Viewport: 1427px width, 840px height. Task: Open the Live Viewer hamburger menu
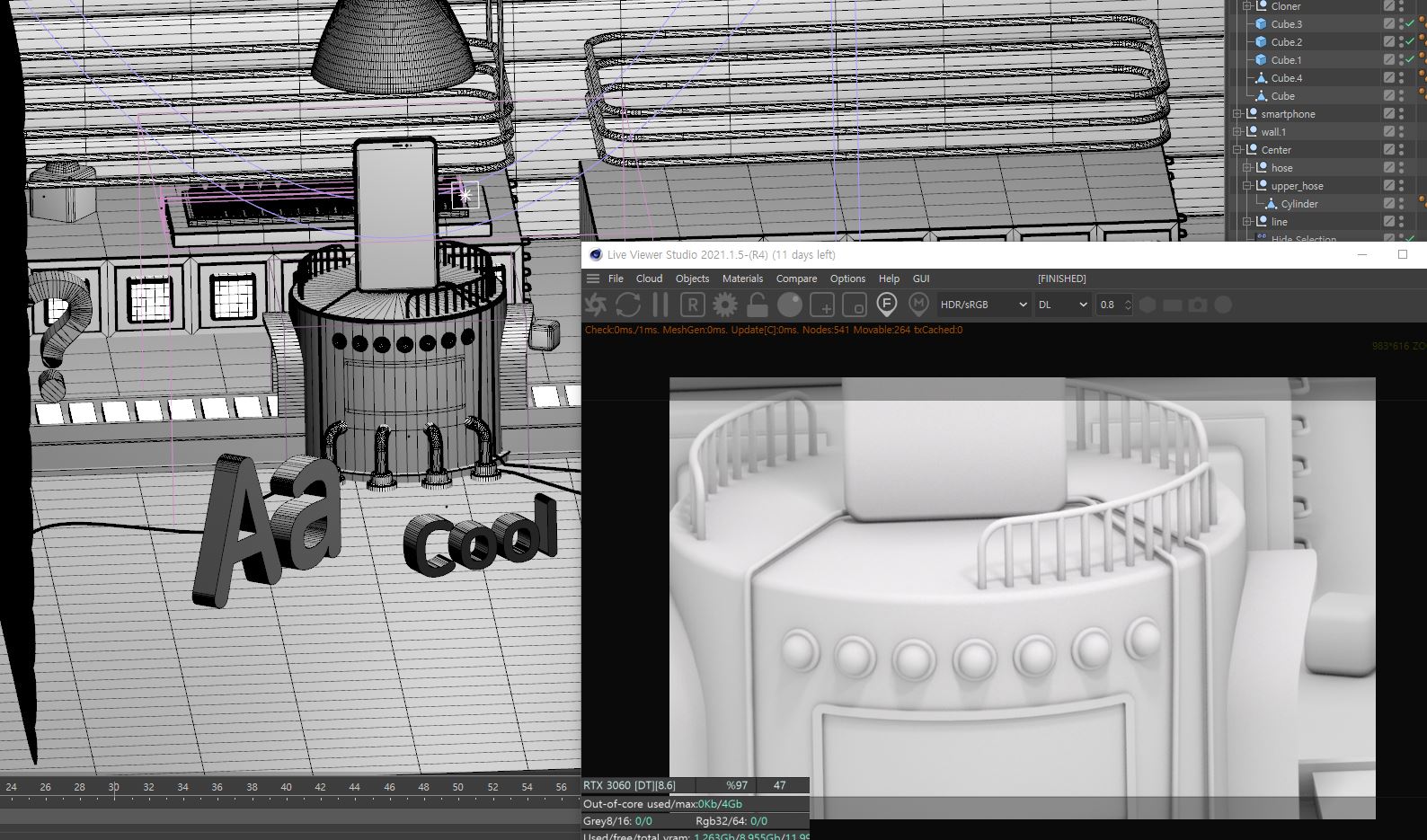[x=593, y=279]
